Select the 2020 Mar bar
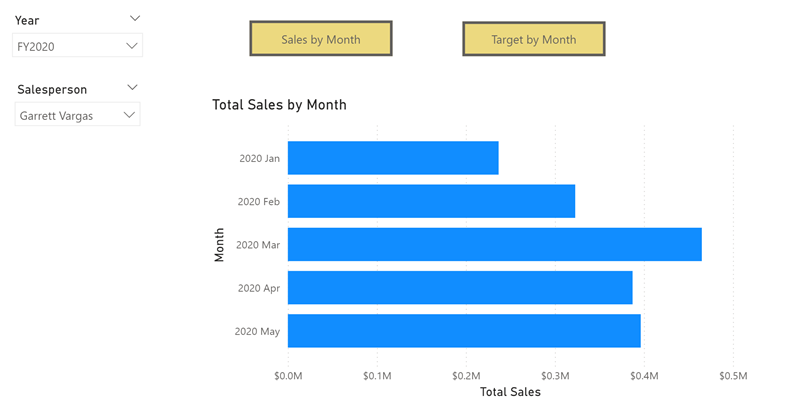The width and height of the screenshot is (799, 419). coord(495,245)
